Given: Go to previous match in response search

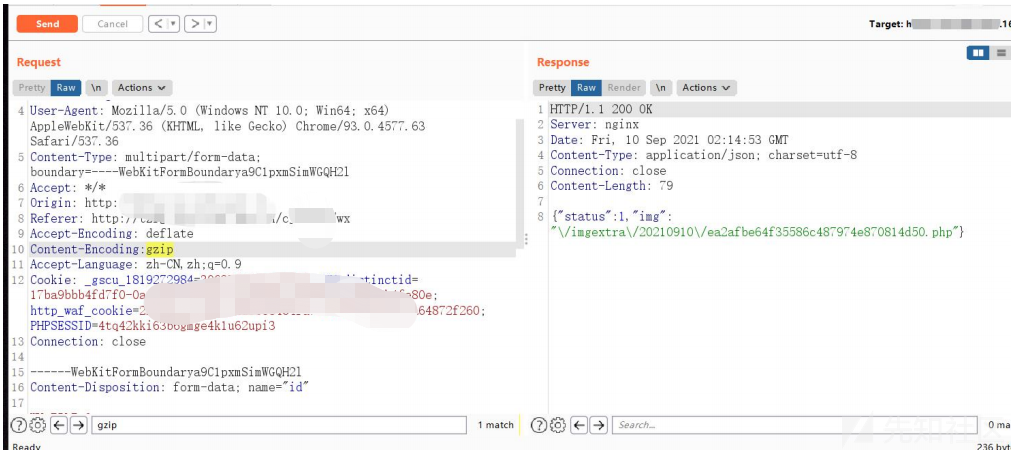Looking at the screenshot, I should point(579,425).
